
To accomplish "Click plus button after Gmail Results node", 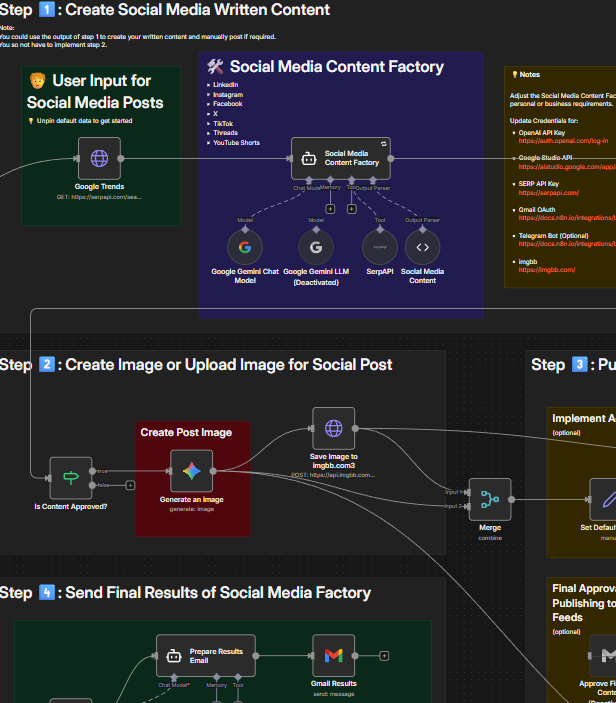I will 384,655.
